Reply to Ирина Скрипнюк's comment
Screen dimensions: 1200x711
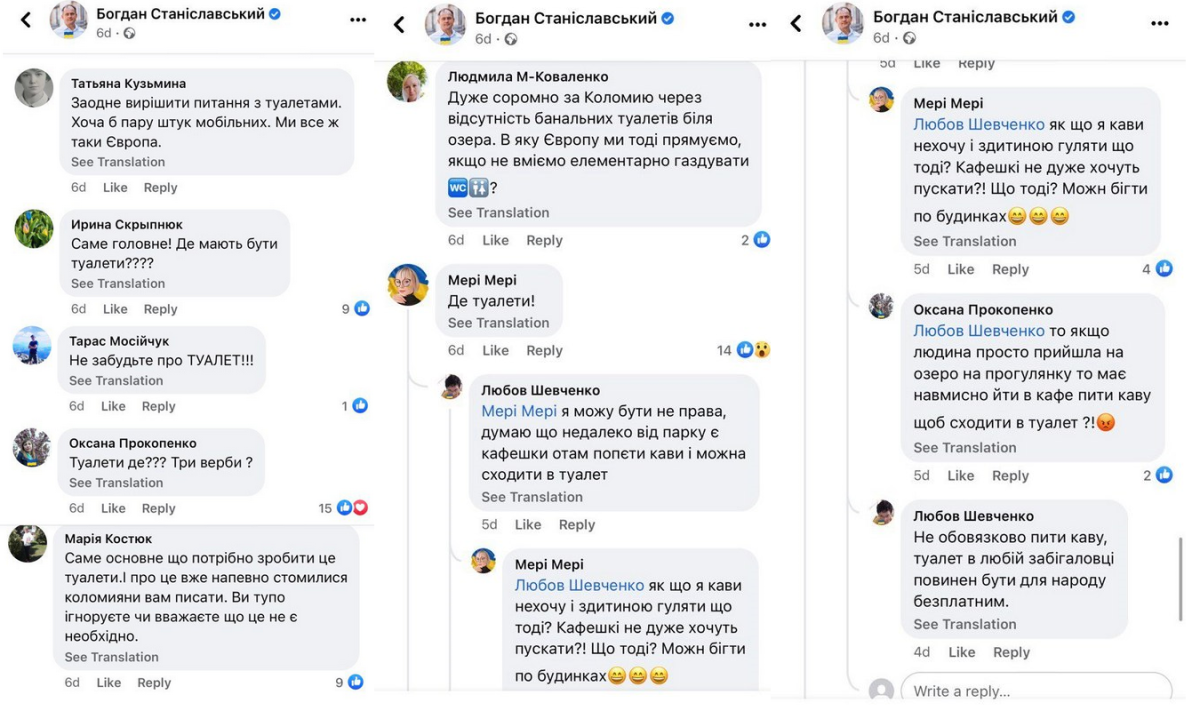(160, 309)
